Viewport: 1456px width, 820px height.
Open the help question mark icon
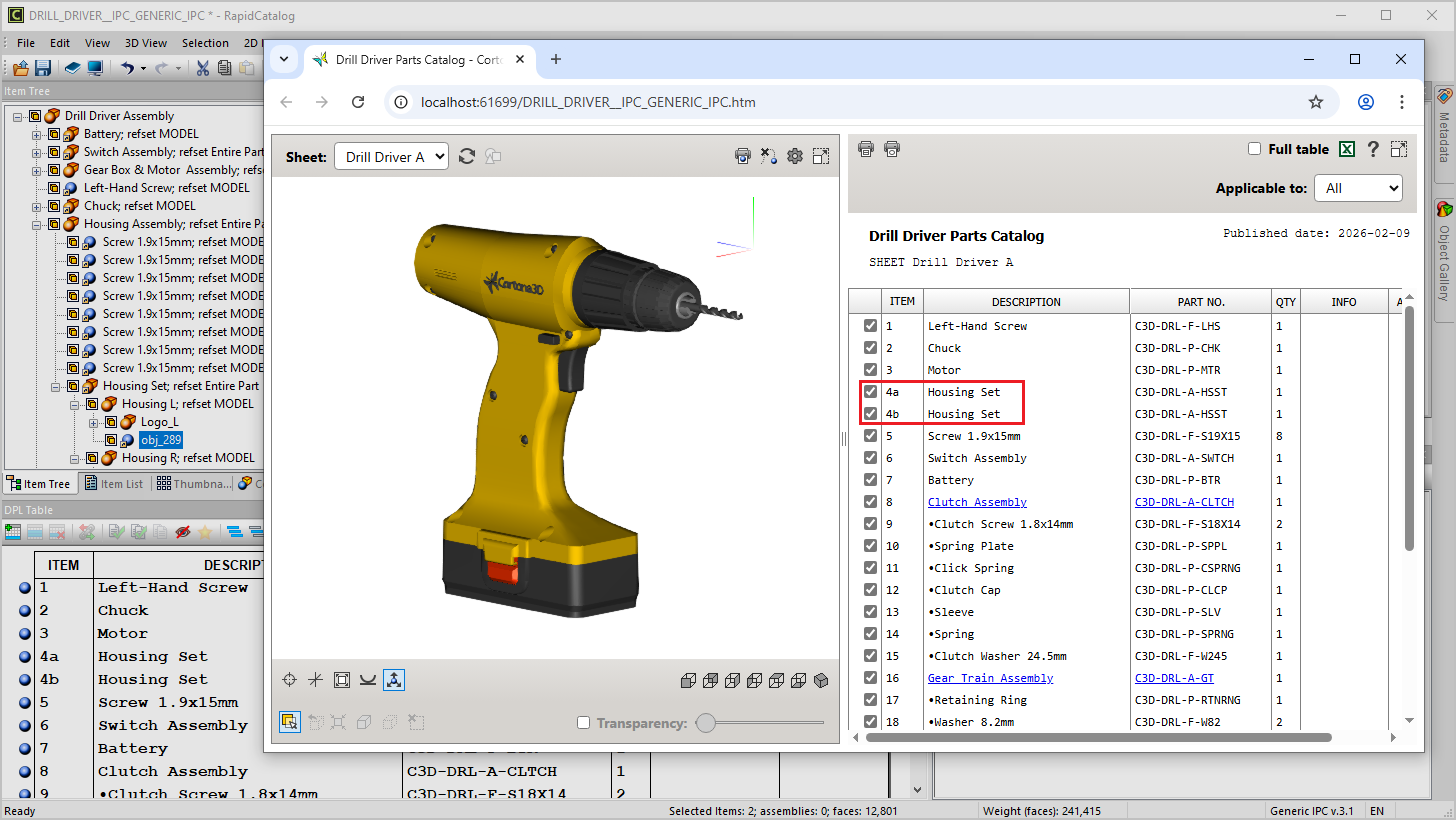point(1373,149)
